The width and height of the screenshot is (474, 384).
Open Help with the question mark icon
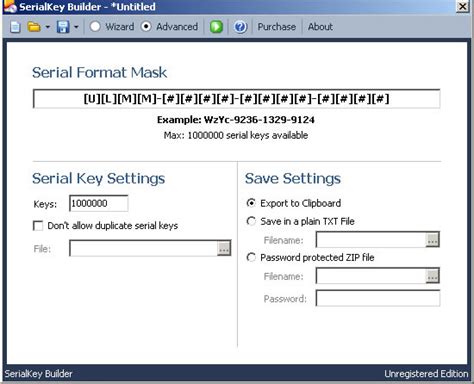coord(240,27)
